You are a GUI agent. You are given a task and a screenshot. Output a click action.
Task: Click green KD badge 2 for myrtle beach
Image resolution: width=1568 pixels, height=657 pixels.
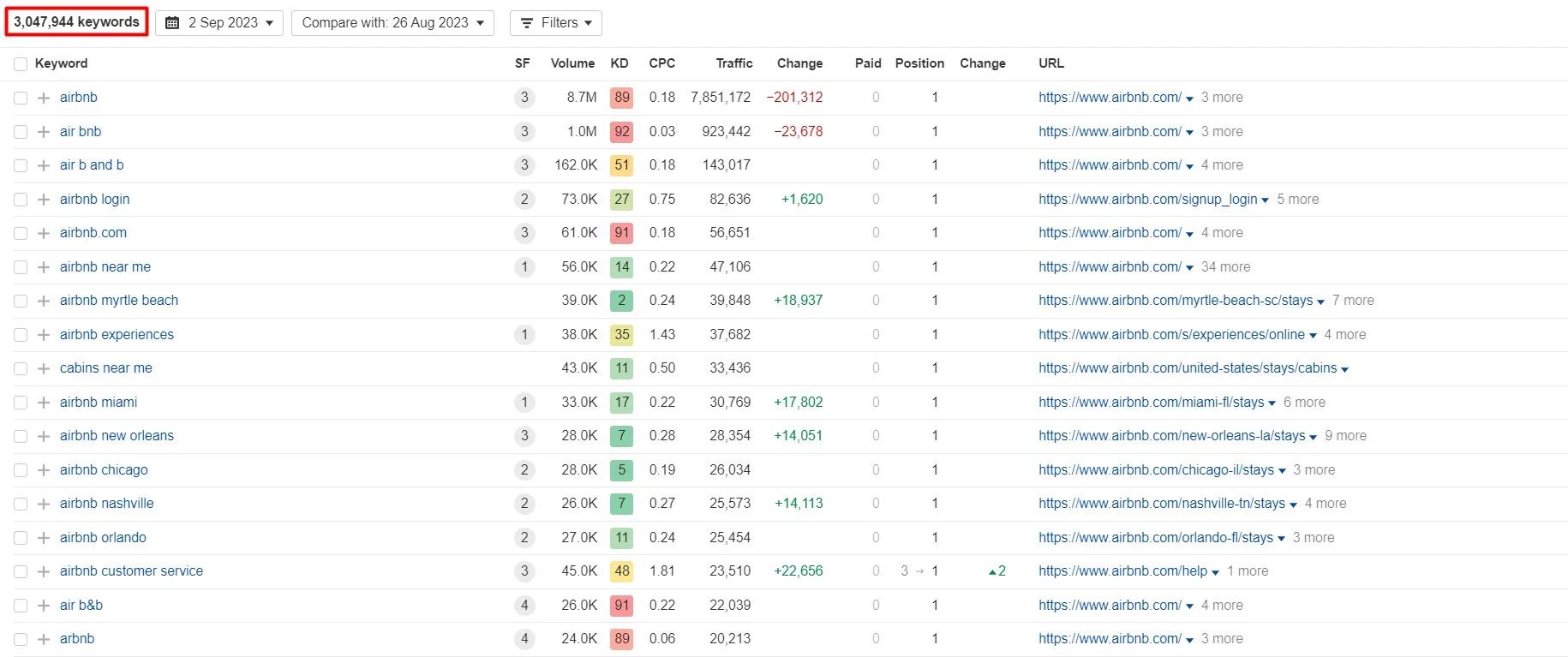point(621,301)
